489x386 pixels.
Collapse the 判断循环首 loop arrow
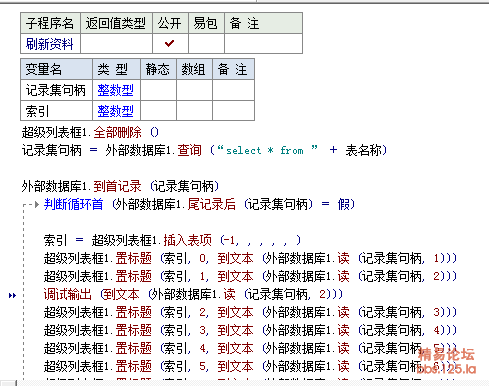point(37,204)
